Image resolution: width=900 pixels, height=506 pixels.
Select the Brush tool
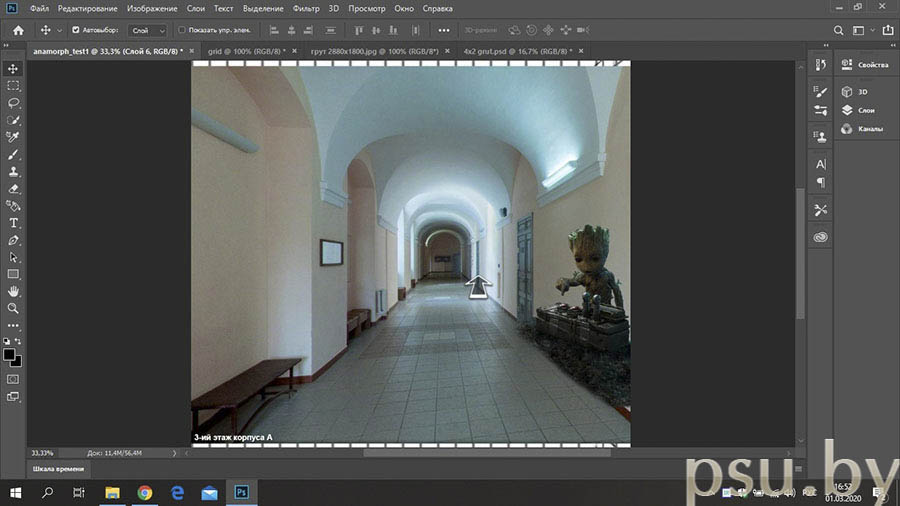pyautogui.click(x=13, y=154)
